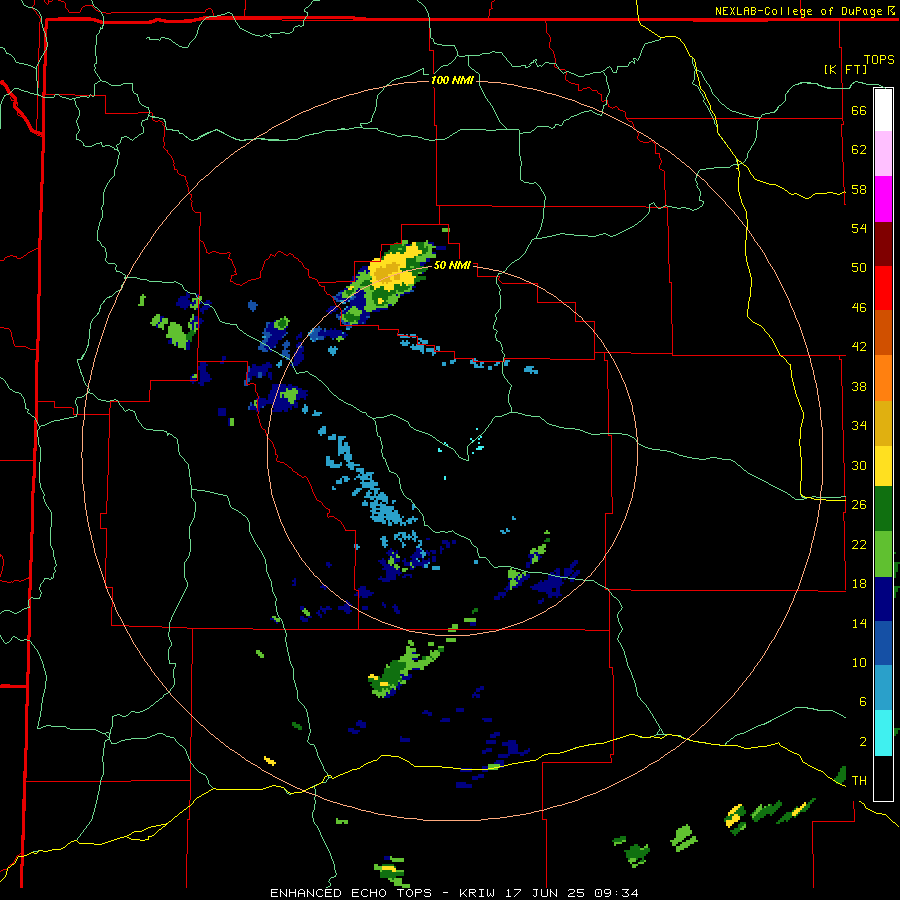Click the TOPS legend title

[x=879, y=59]
